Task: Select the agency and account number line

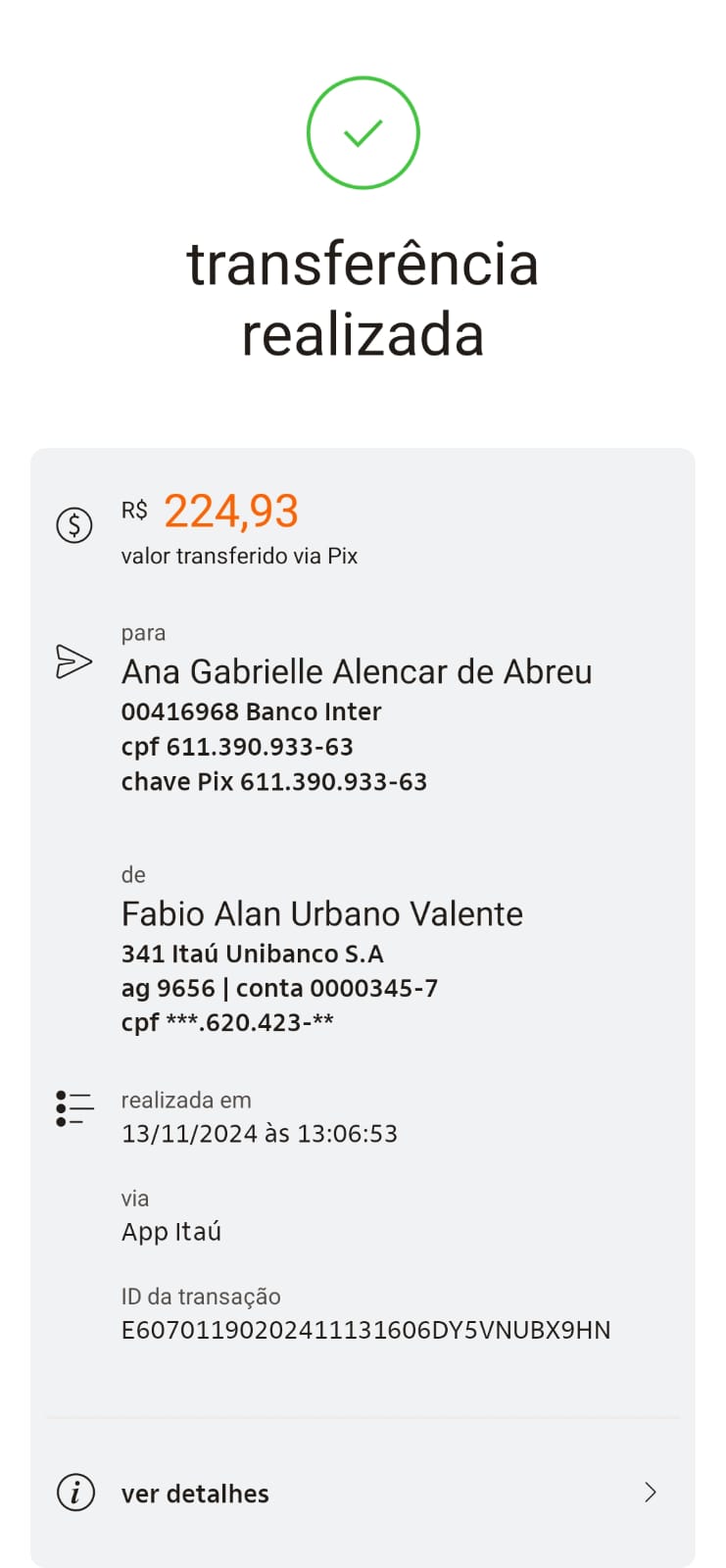Action: [279, 988]
